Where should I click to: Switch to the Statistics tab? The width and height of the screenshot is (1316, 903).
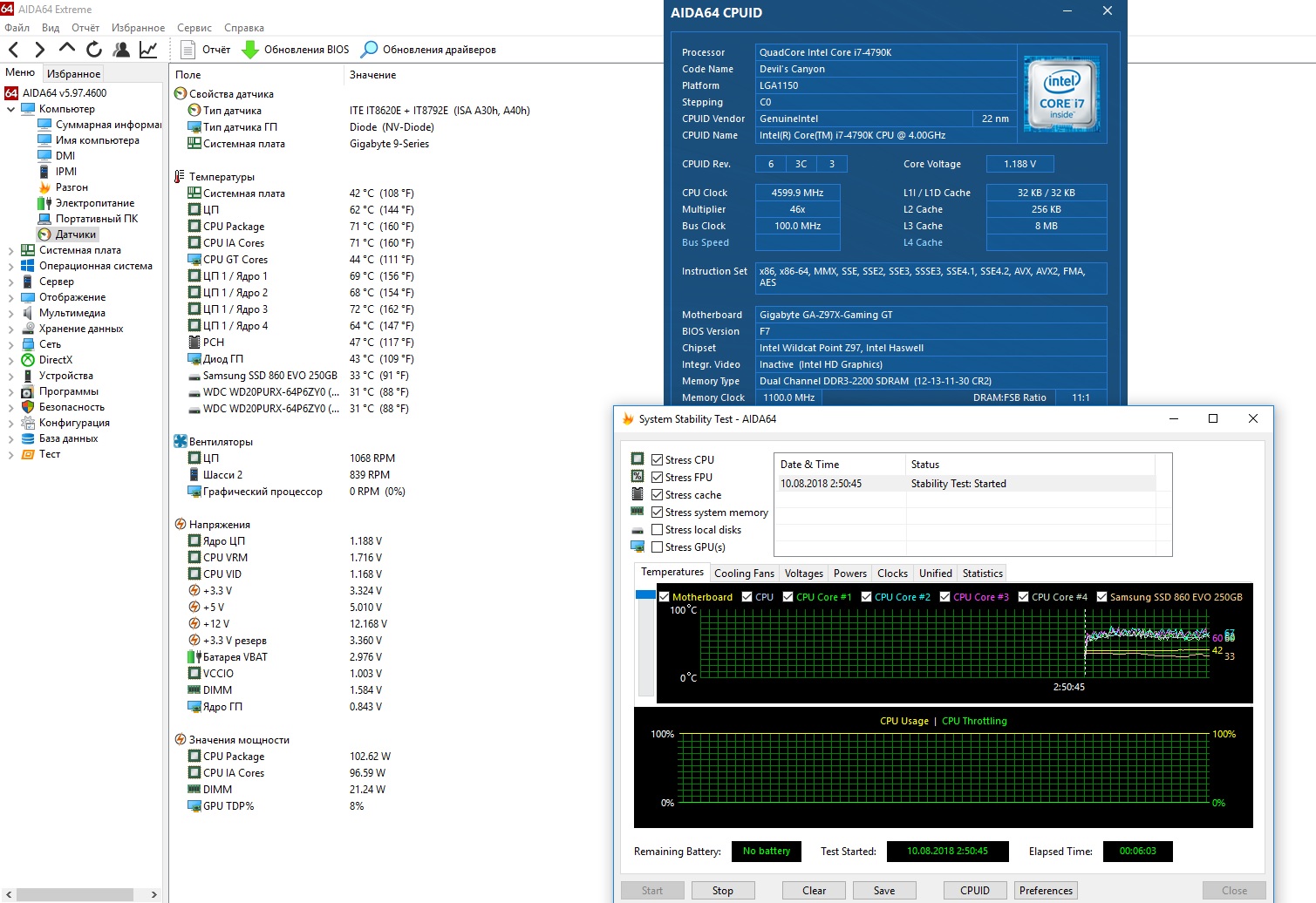[x=982, y=574]
